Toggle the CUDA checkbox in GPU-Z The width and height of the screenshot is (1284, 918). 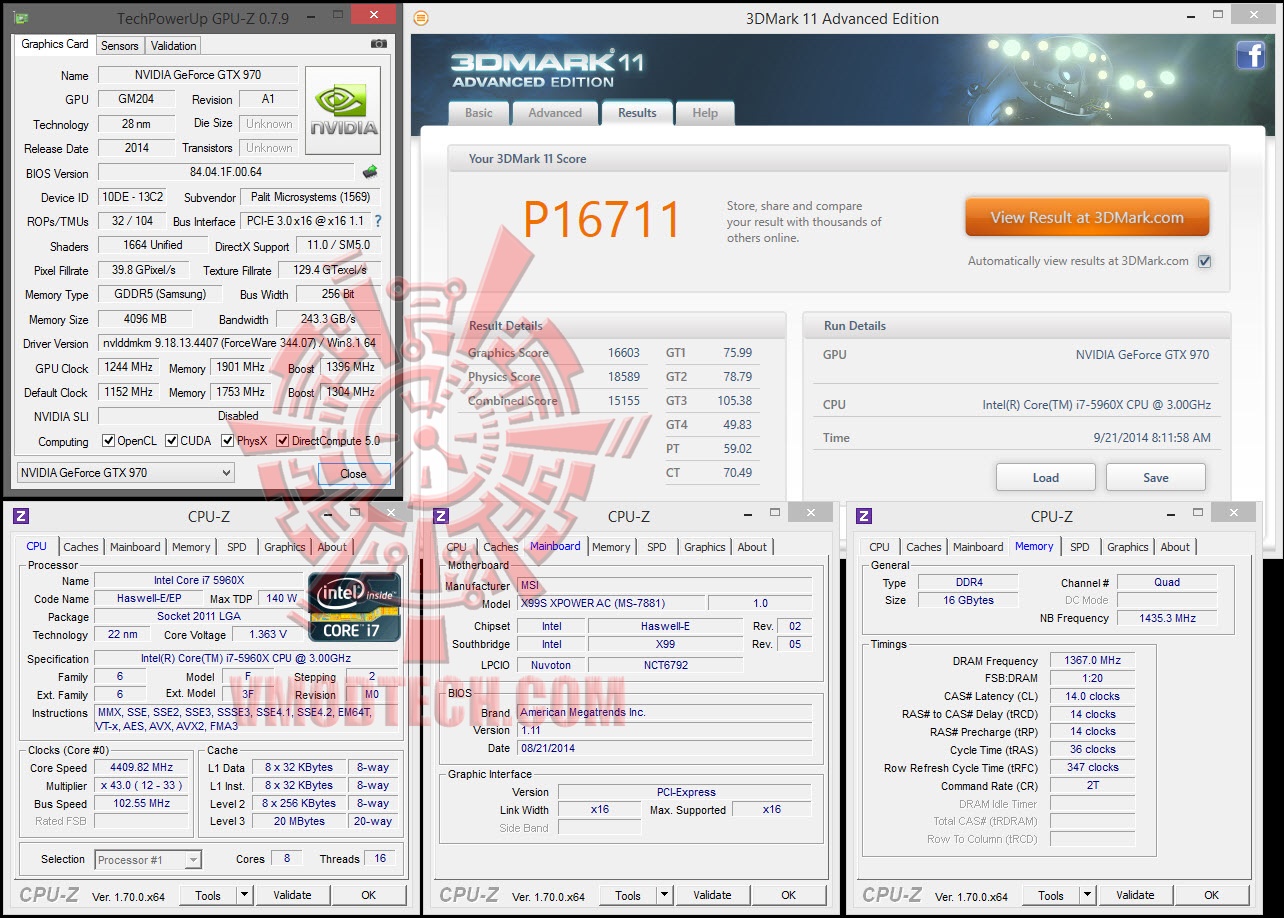coord(172,441)
